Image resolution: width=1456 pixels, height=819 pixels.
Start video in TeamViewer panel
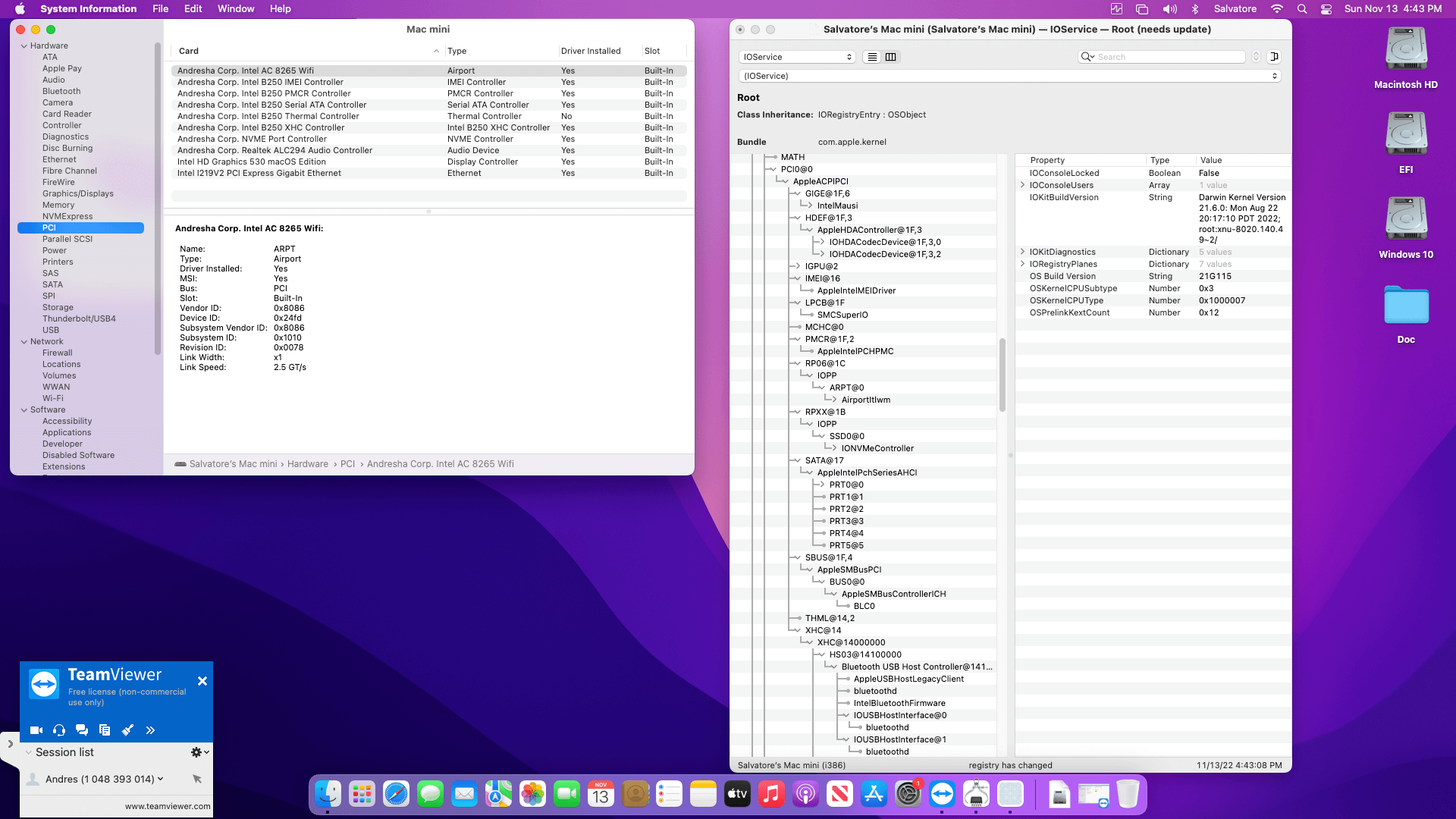[36, 730]
